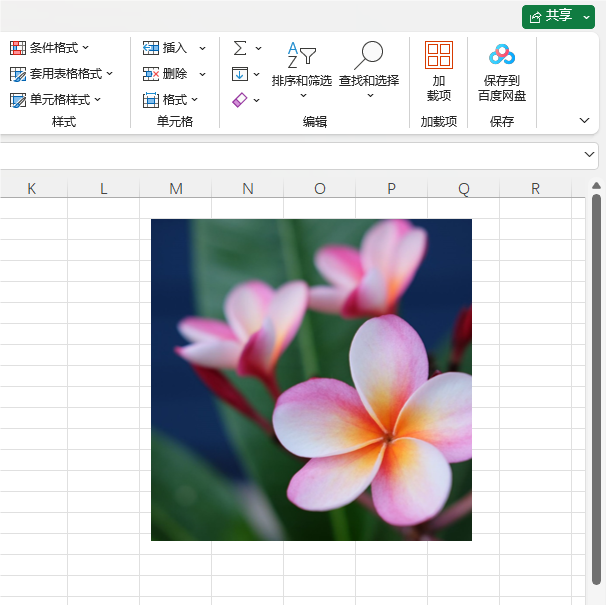This screenshot has width=606, height=605.
Task: Select column K header
Action: [32, 189]
